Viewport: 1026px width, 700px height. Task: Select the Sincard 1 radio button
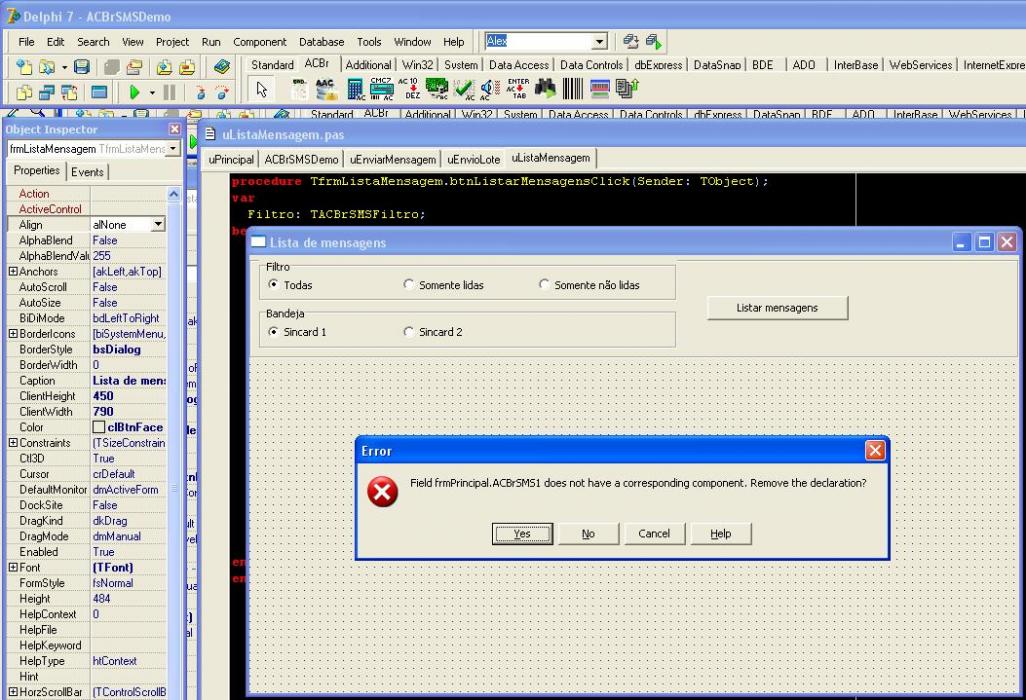[274, 332]
